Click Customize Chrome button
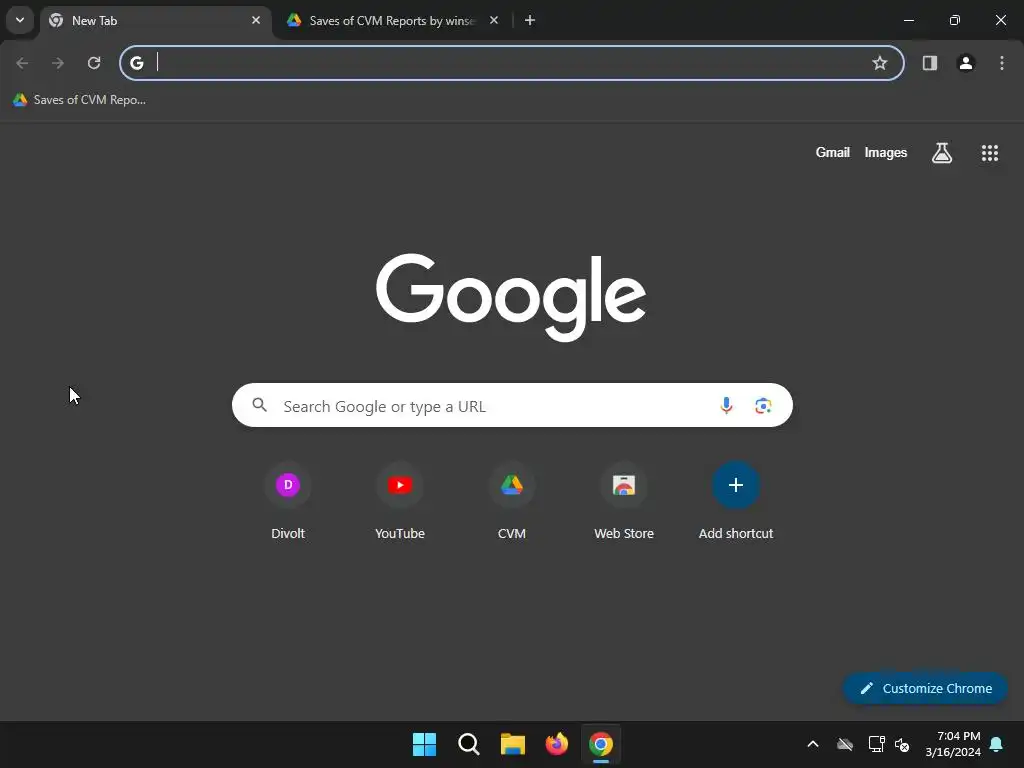 click(925, 688)
